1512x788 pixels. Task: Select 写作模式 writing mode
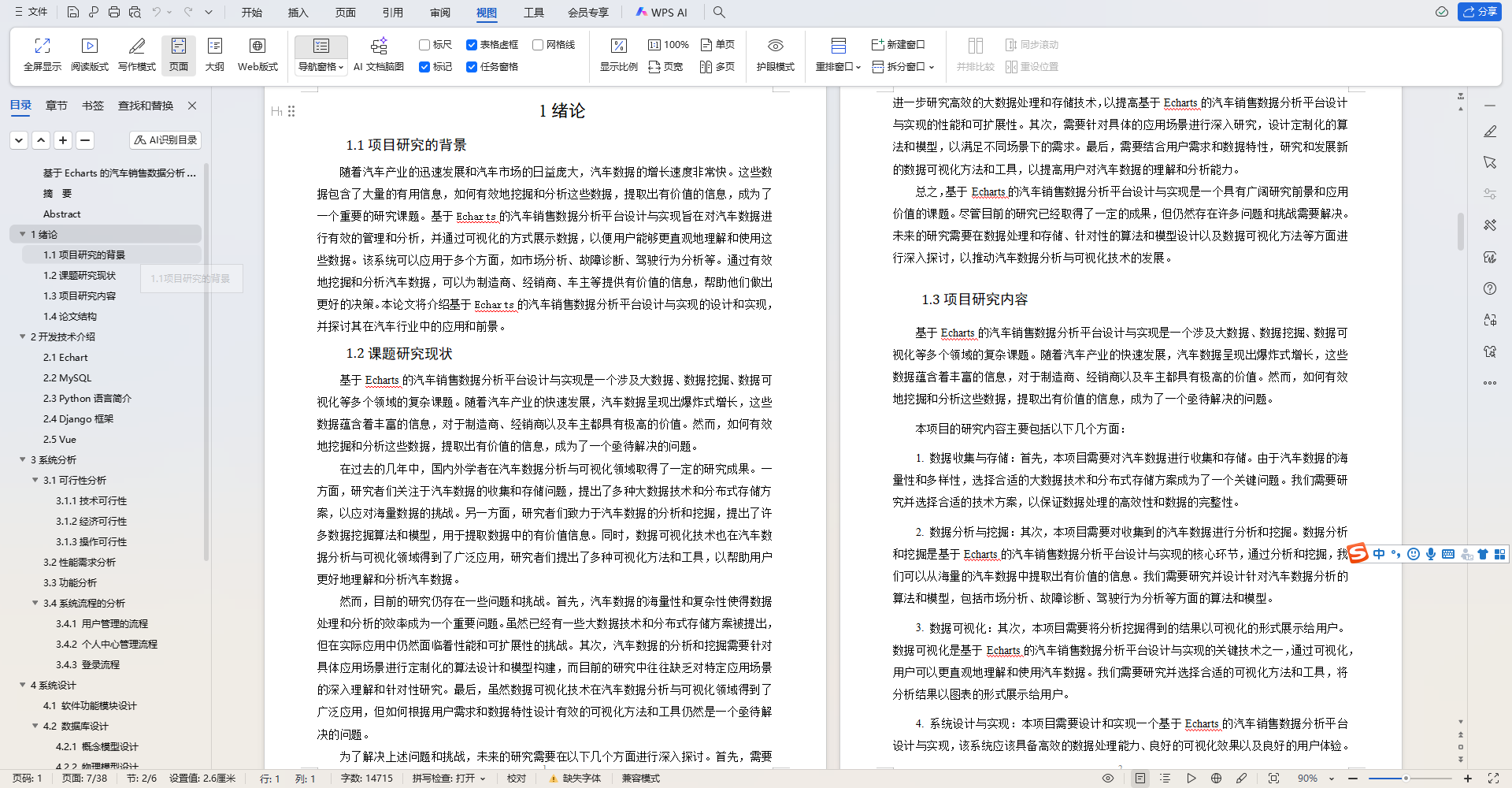point(137,54)
